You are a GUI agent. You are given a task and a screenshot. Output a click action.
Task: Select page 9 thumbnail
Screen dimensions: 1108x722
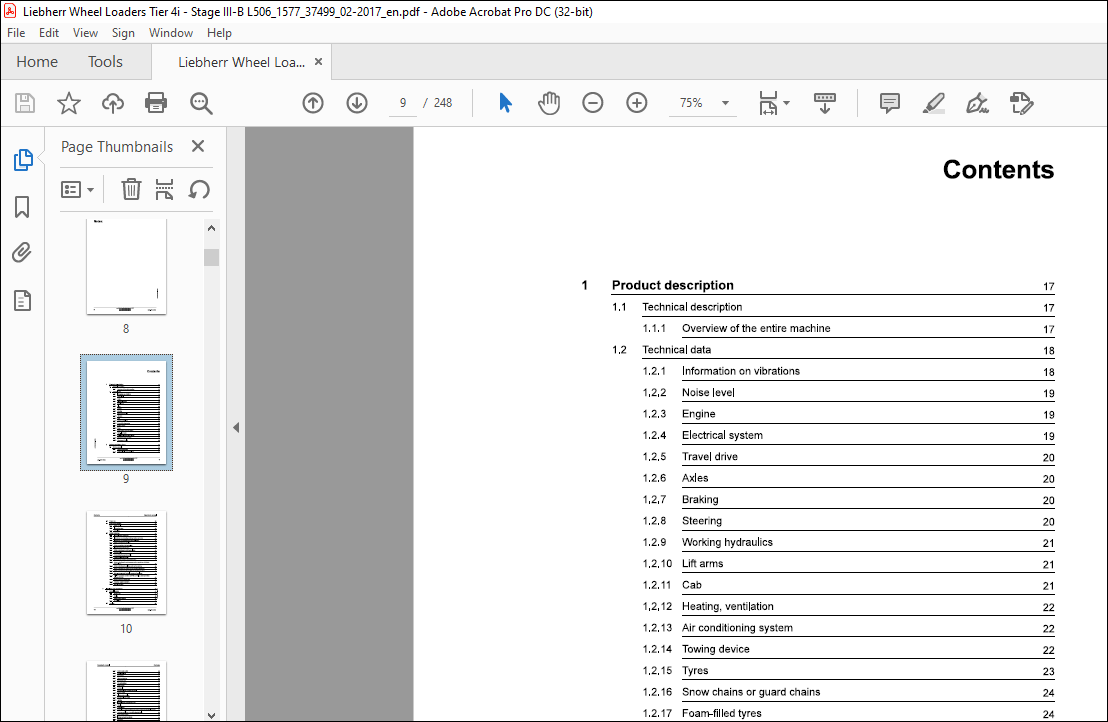126,413
